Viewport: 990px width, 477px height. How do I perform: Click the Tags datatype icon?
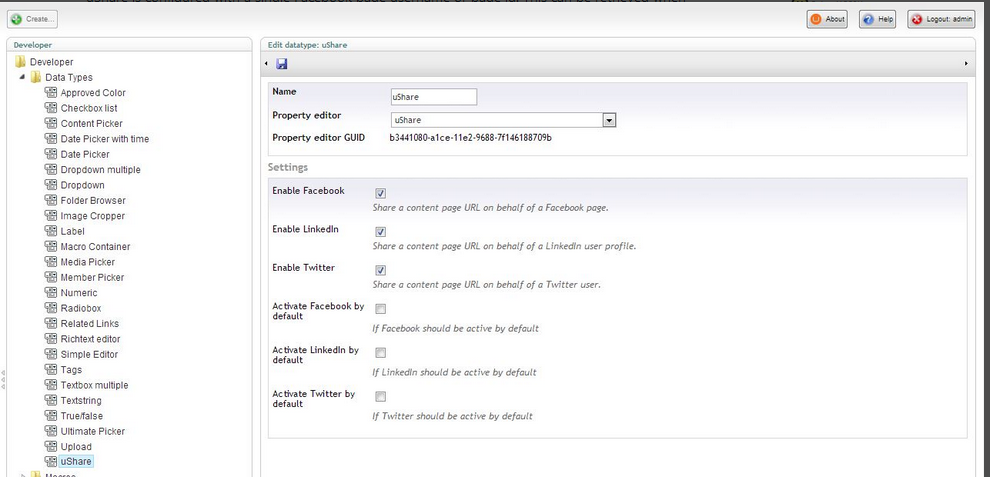click(x=51, y=370)
